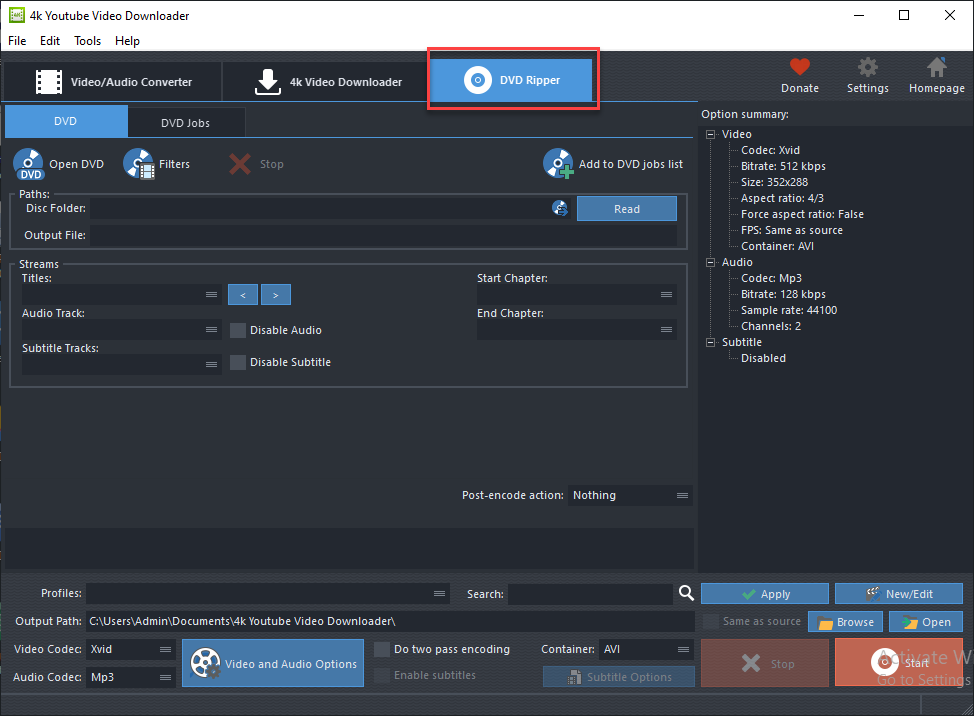
Task: Click the search magnifier icon
Action: [x=686, y=594]
